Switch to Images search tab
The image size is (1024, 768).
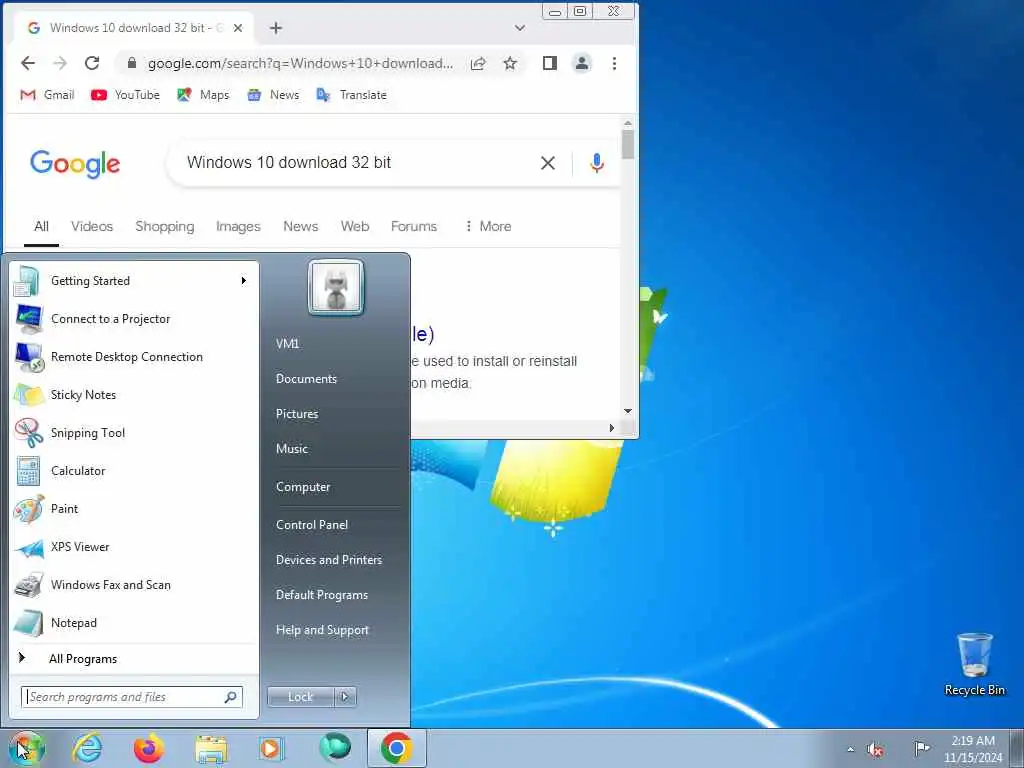pos(238,226)
